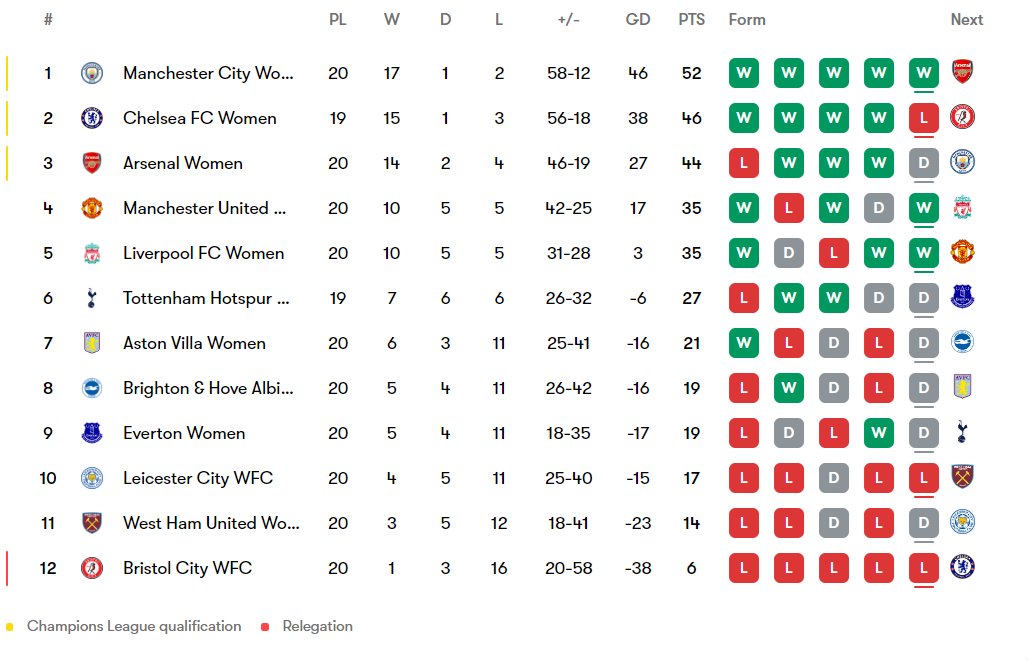Click Manchester City crest in row one
Image resolution: width=1028 pixels, height=660 pixels.
[x=92, y=73]
